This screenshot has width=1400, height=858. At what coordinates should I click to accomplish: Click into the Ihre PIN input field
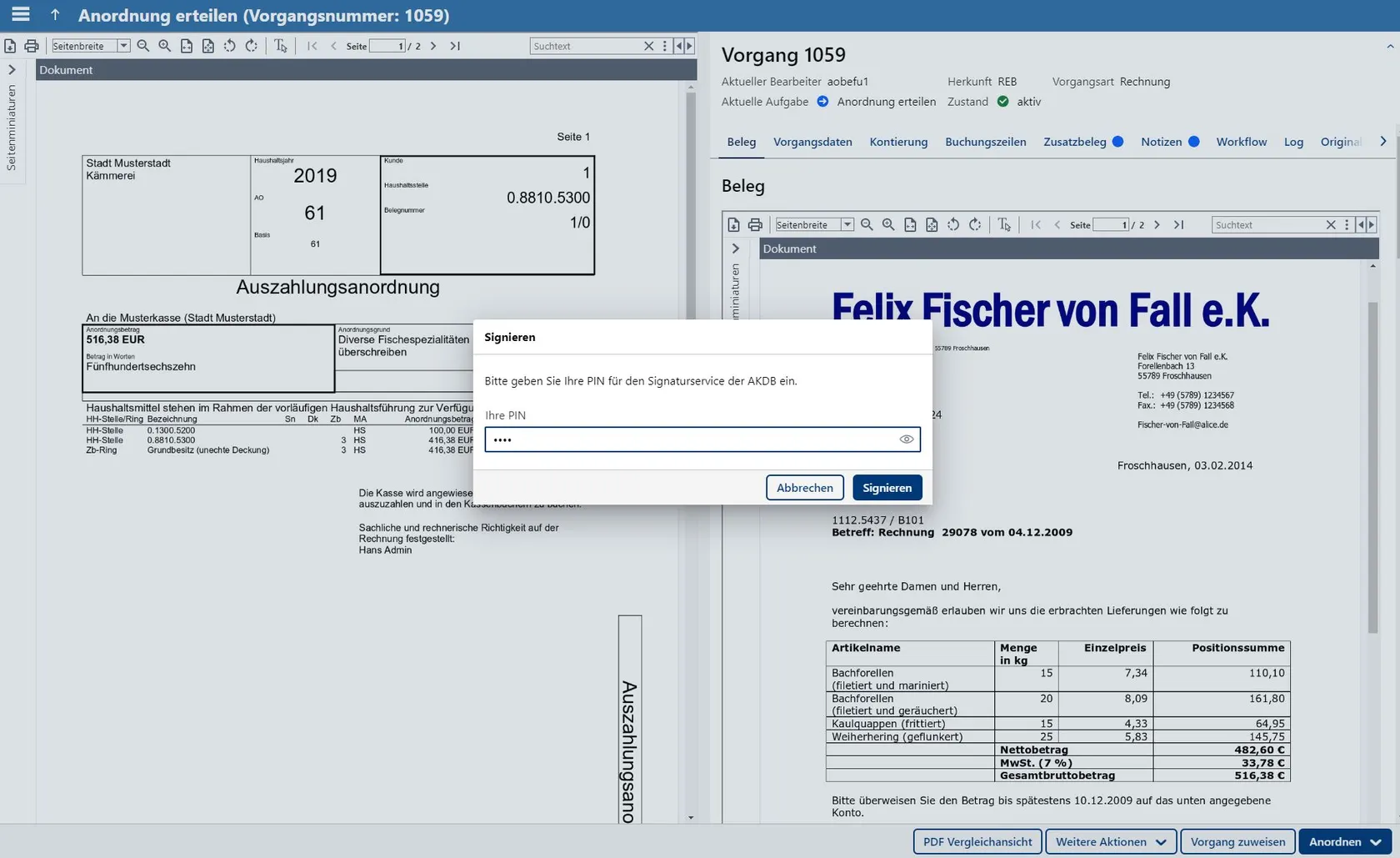[x=692, y=439]
